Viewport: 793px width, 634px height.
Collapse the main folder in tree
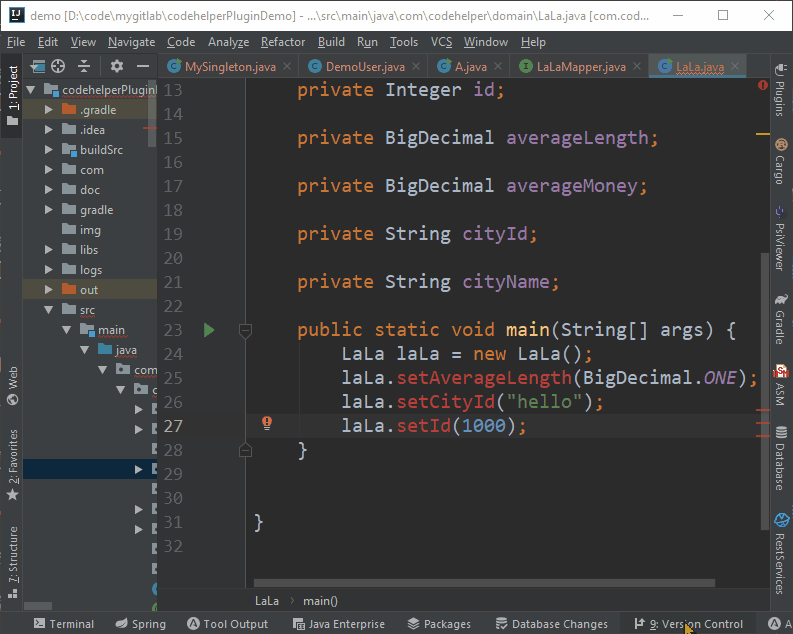pyautogui.click(x=67, y=330)
